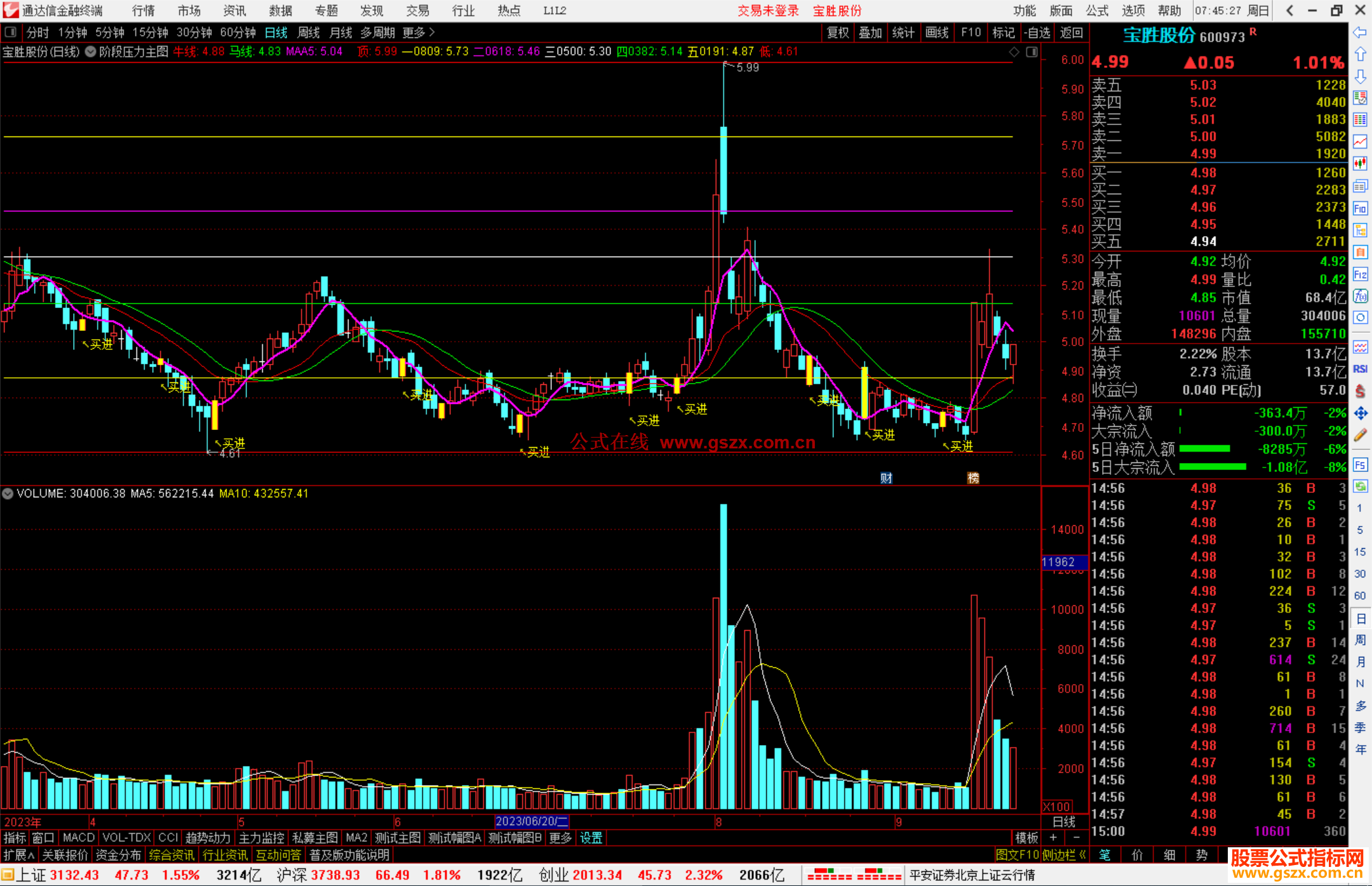The height and width of the screenshot is (886, 1372).
Task: Open the RSI indicator sidebar icon
Action: click(1360, 369)
